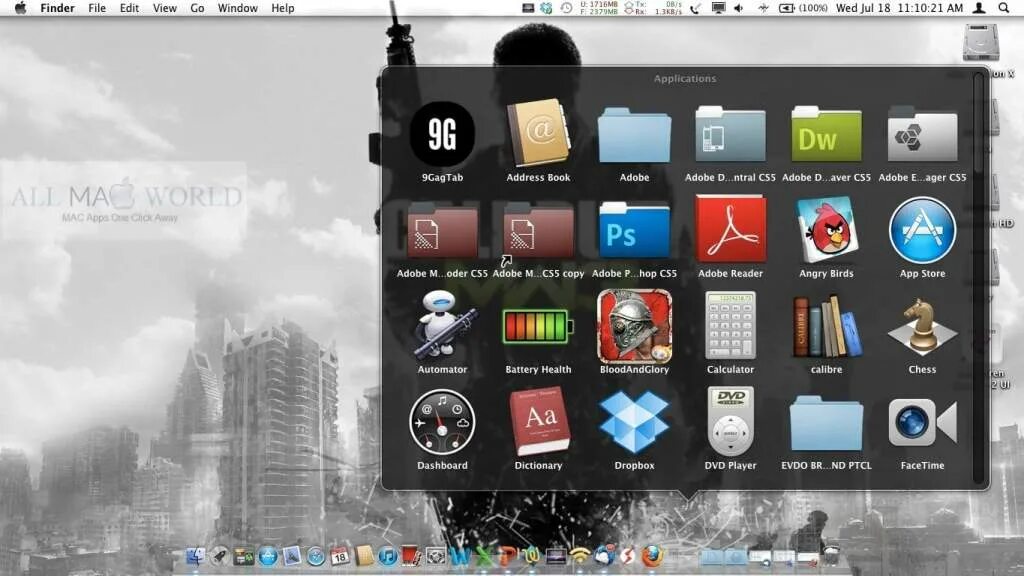Launch Safari from the Dock

point(315,556)
